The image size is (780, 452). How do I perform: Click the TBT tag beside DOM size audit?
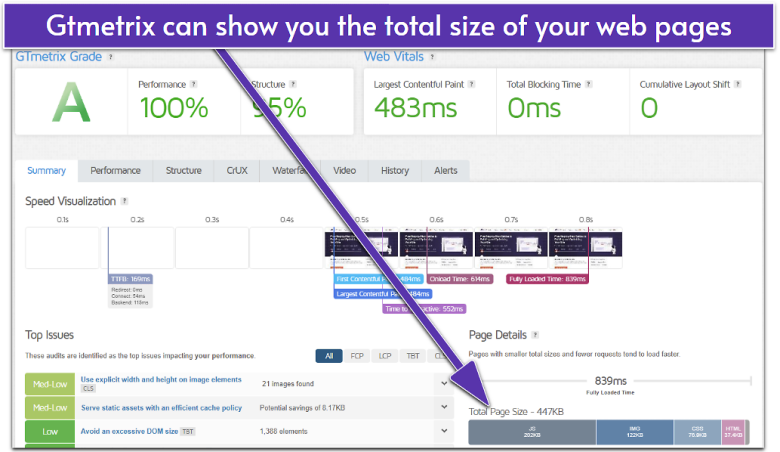(x=188, y=432)
